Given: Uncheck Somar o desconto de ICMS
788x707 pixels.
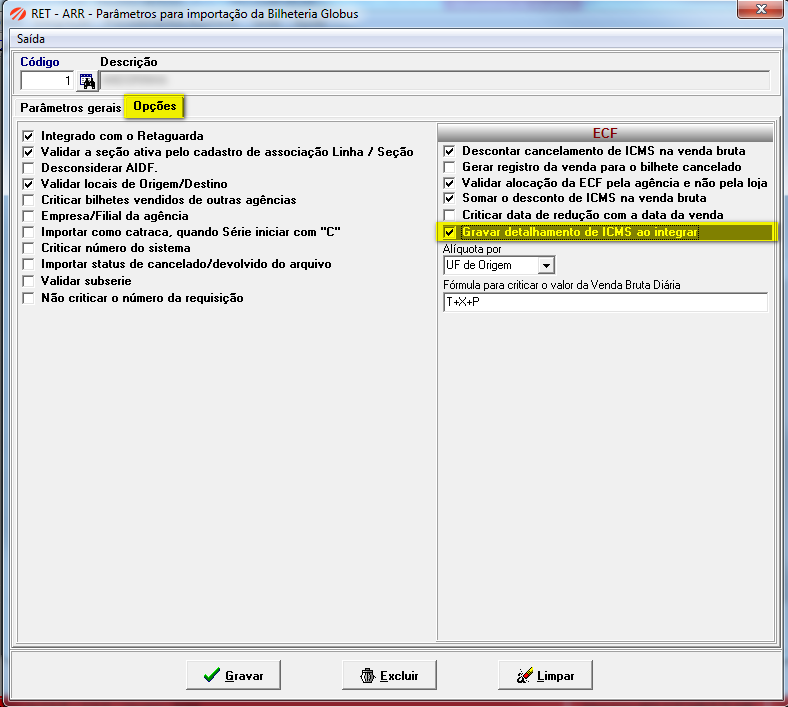Looking at the screenshot, I should (449, 198).
